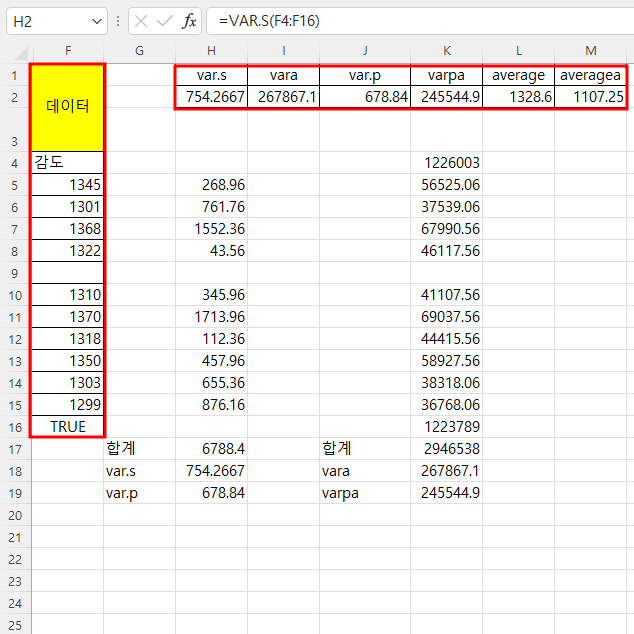This screenshot has height=634, width=634.
Task: Click the cell containing 1223789
Action: pos(446,427)
